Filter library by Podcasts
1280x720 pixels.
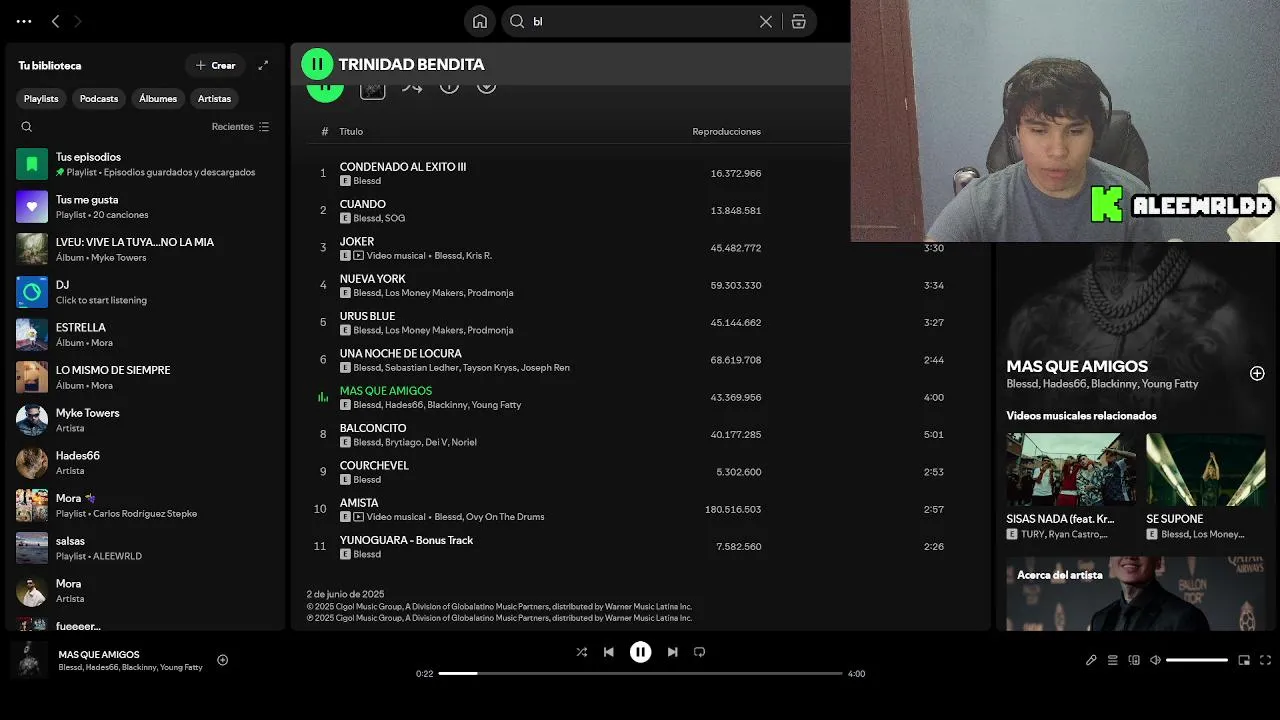tap(99, 98)
